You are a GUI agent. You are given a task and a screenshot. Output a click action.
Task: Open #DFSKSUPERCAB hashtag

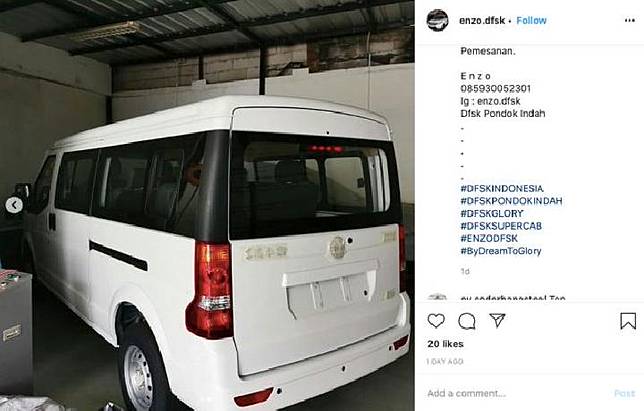[501, 226]
